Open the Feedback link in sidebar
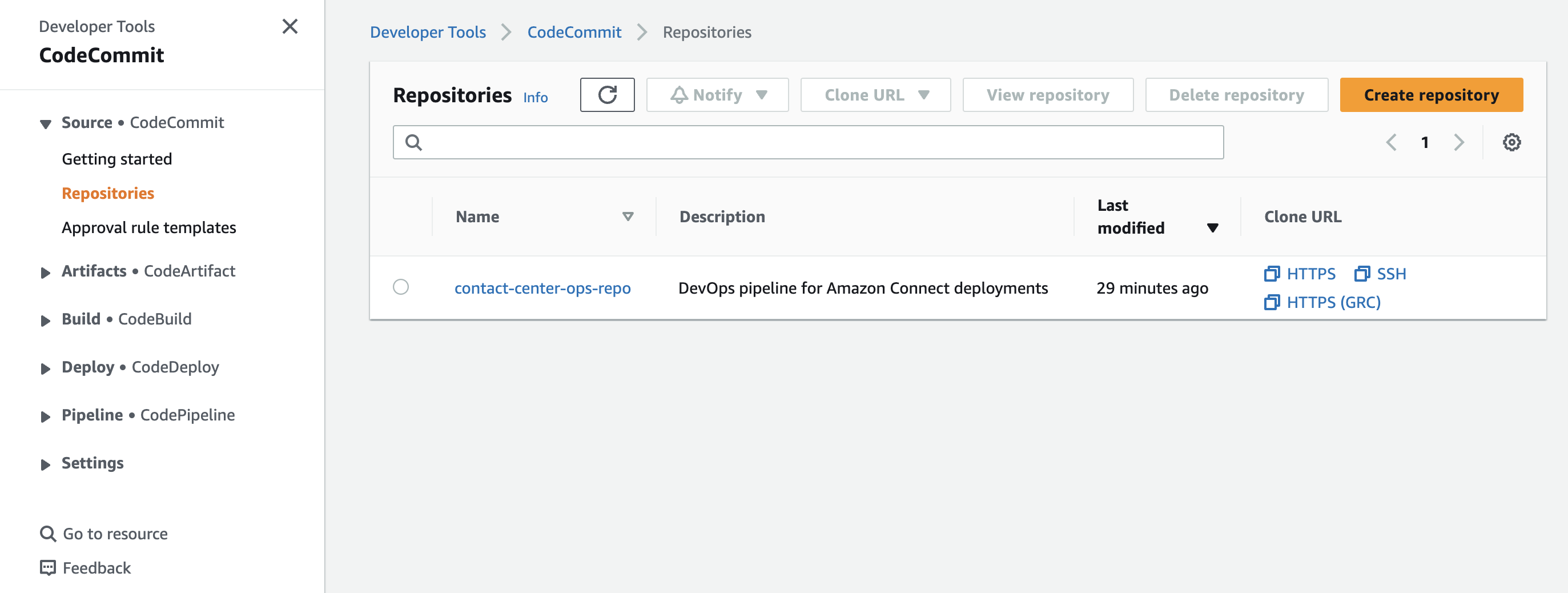Image resolution: width=1568 pixels, height=593 pixels. click(85, 568)
